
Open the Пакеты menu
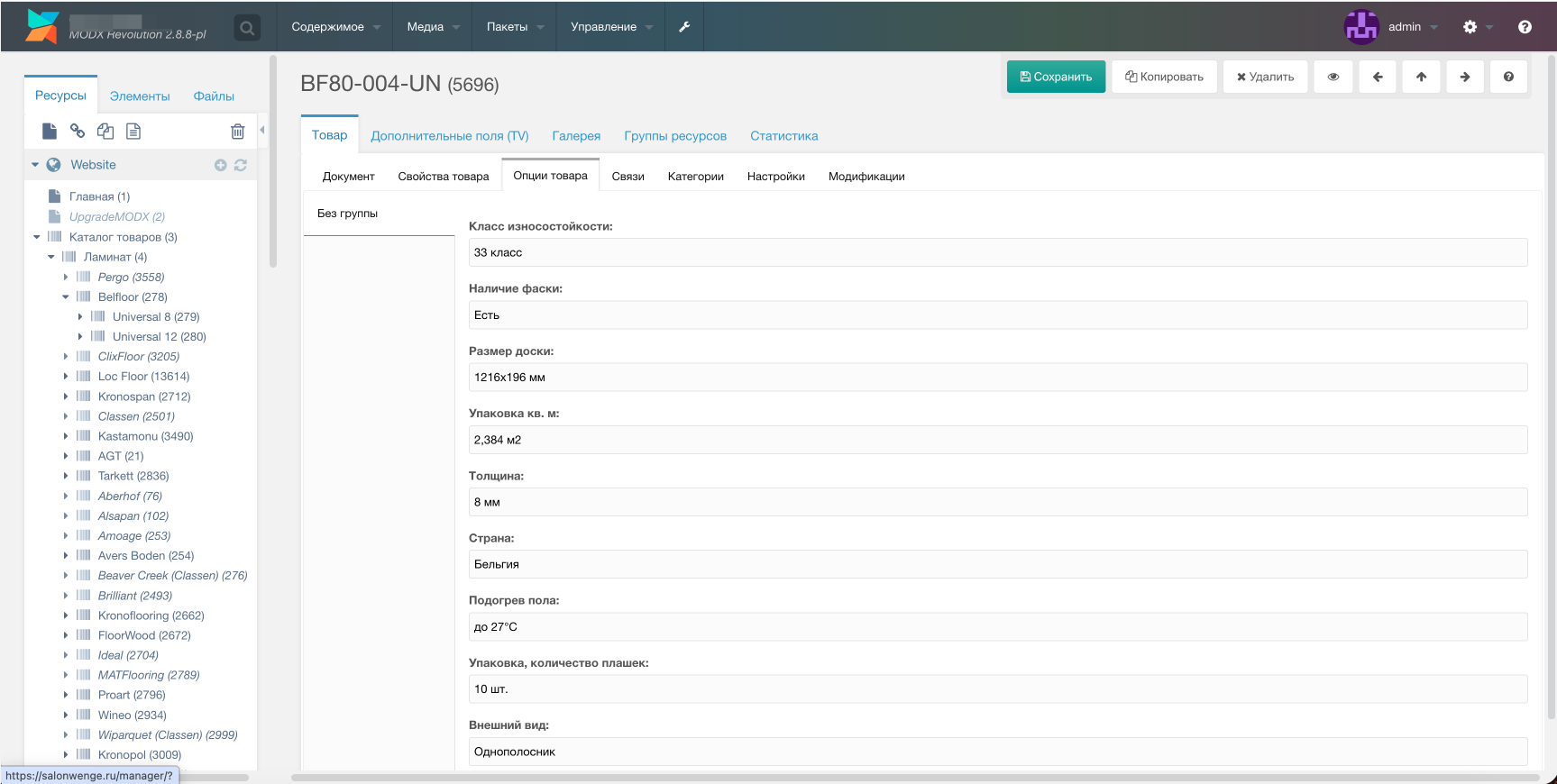pos(515,27)
